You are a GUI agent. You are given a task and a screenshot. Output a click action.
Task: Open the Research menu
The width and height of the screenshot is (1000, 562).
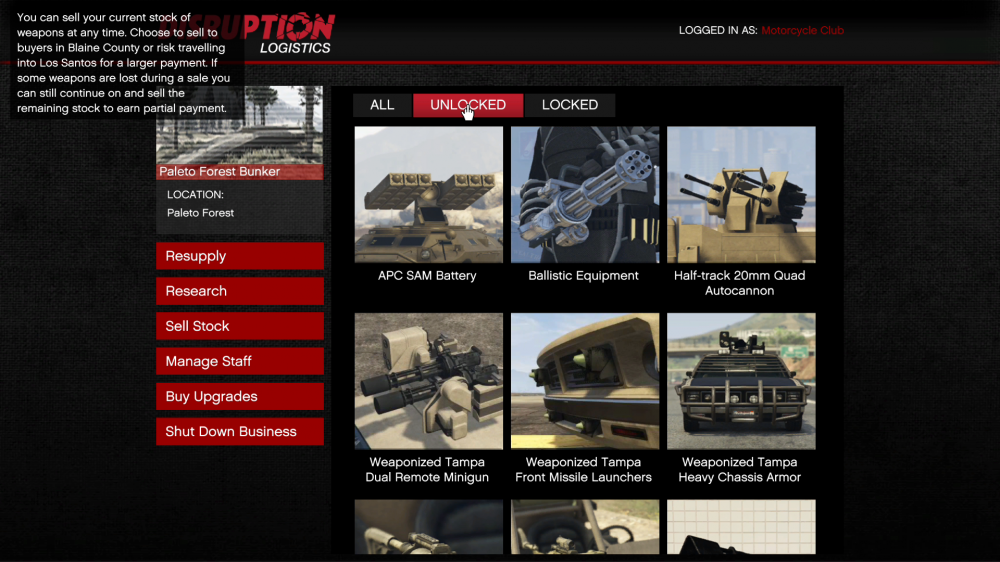[x=240, y=291]
